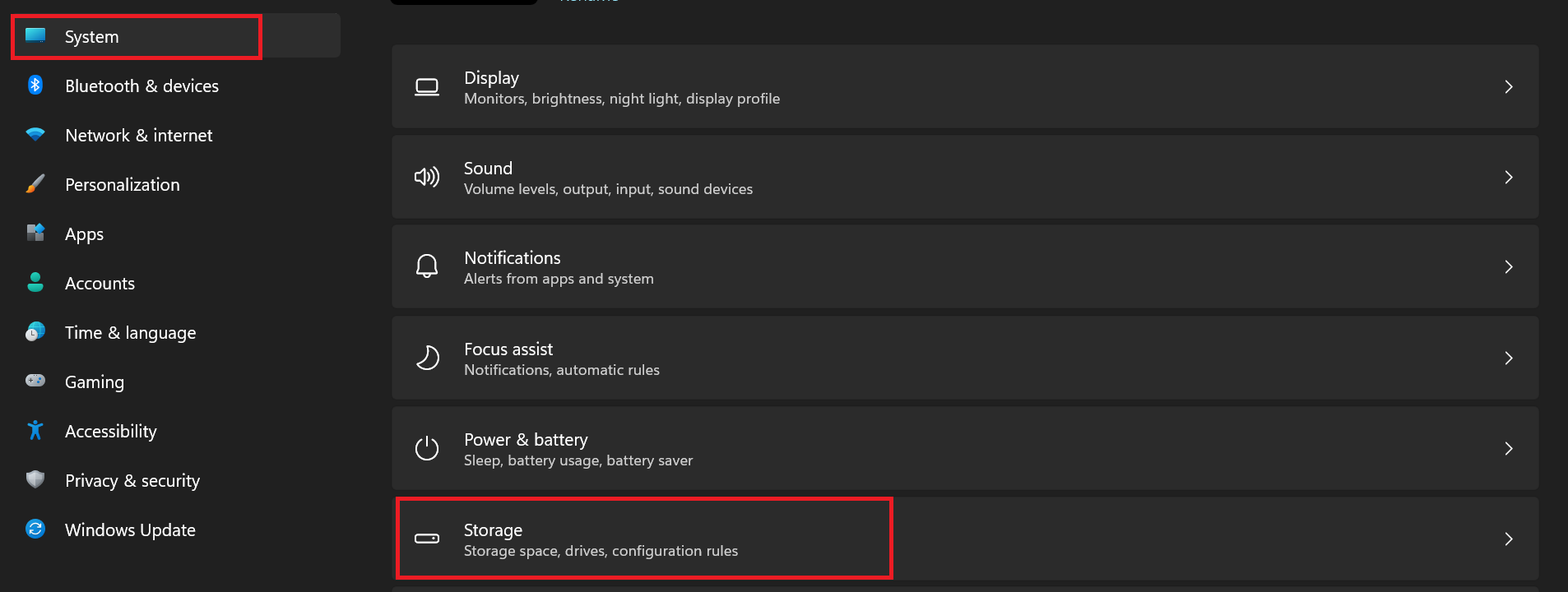Open the Power & battery title
This screenshot has width=1568, height=592.
(x=526, y=440)
